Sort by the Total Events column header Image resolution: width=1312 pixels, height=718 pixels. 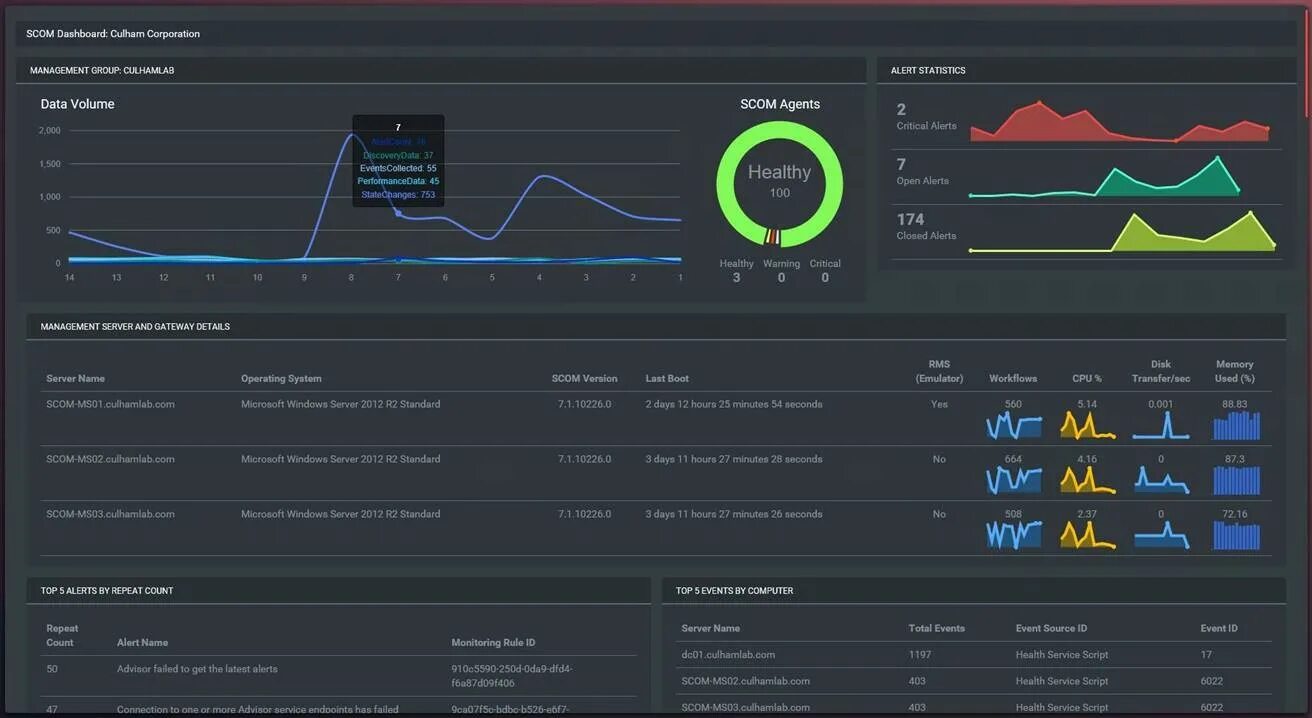937,629
